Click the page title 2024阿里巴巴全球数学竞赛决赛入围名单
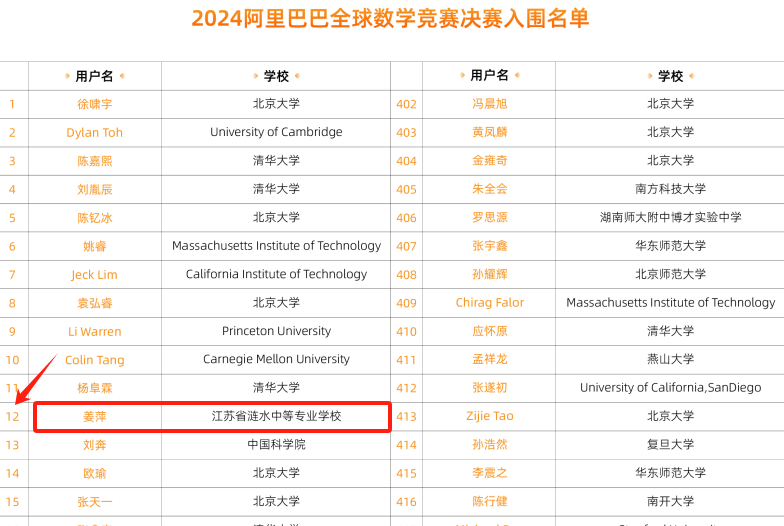The height and width of the screenshot is (526, 784). point(391,19)
